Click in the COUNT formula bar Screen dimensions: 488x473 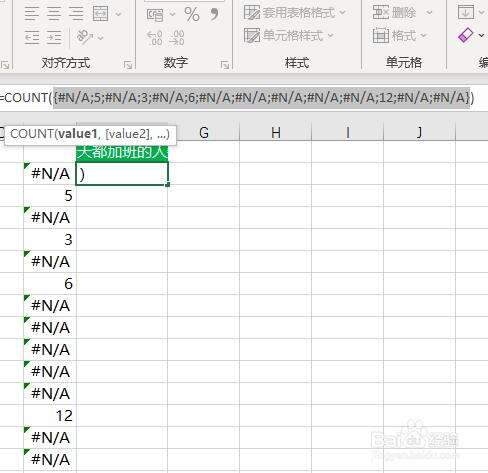coord(244,98)
